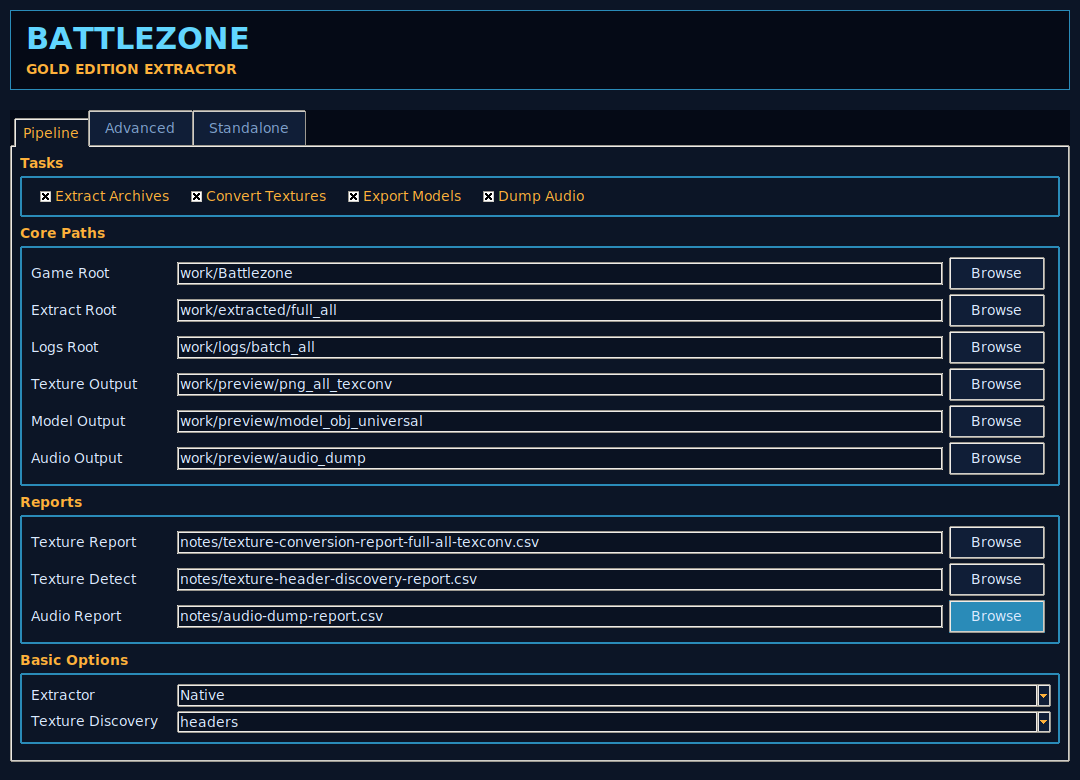
Task: Browse for the Game Root folder
Action: (x=996, y=274)
